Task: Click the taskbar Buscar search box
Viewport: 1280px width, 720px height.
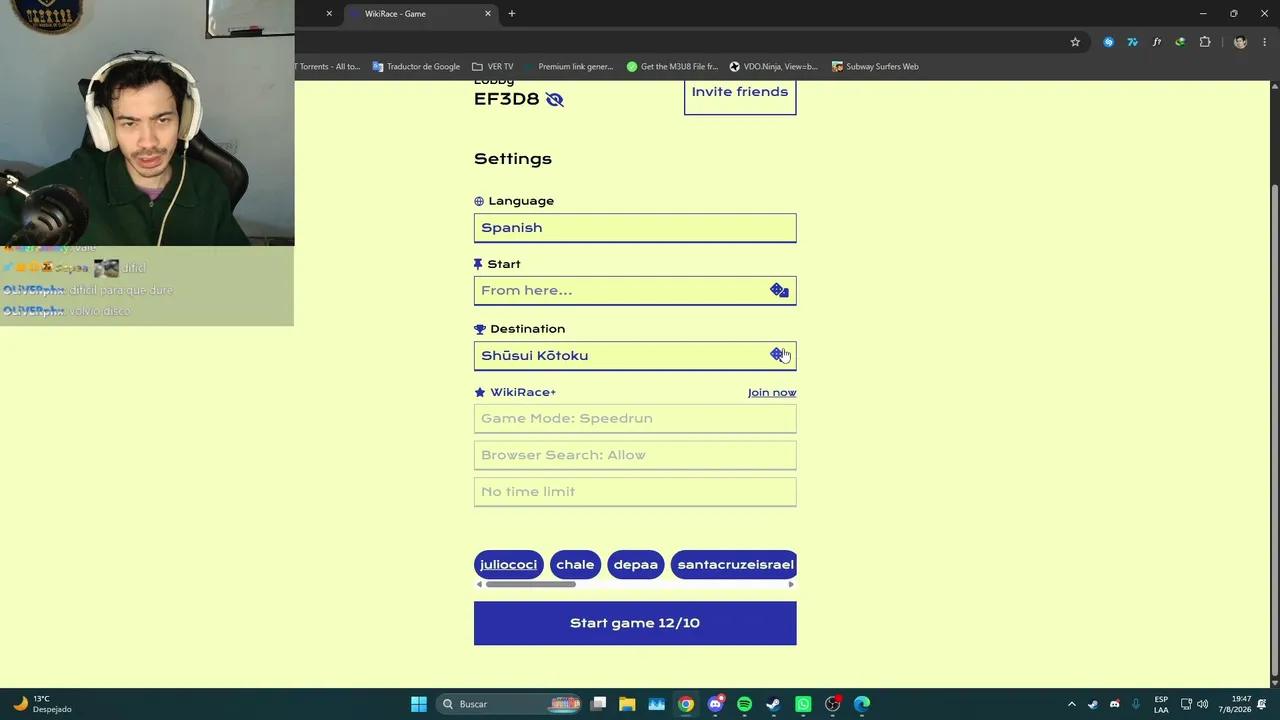Action: pos(510,704)
